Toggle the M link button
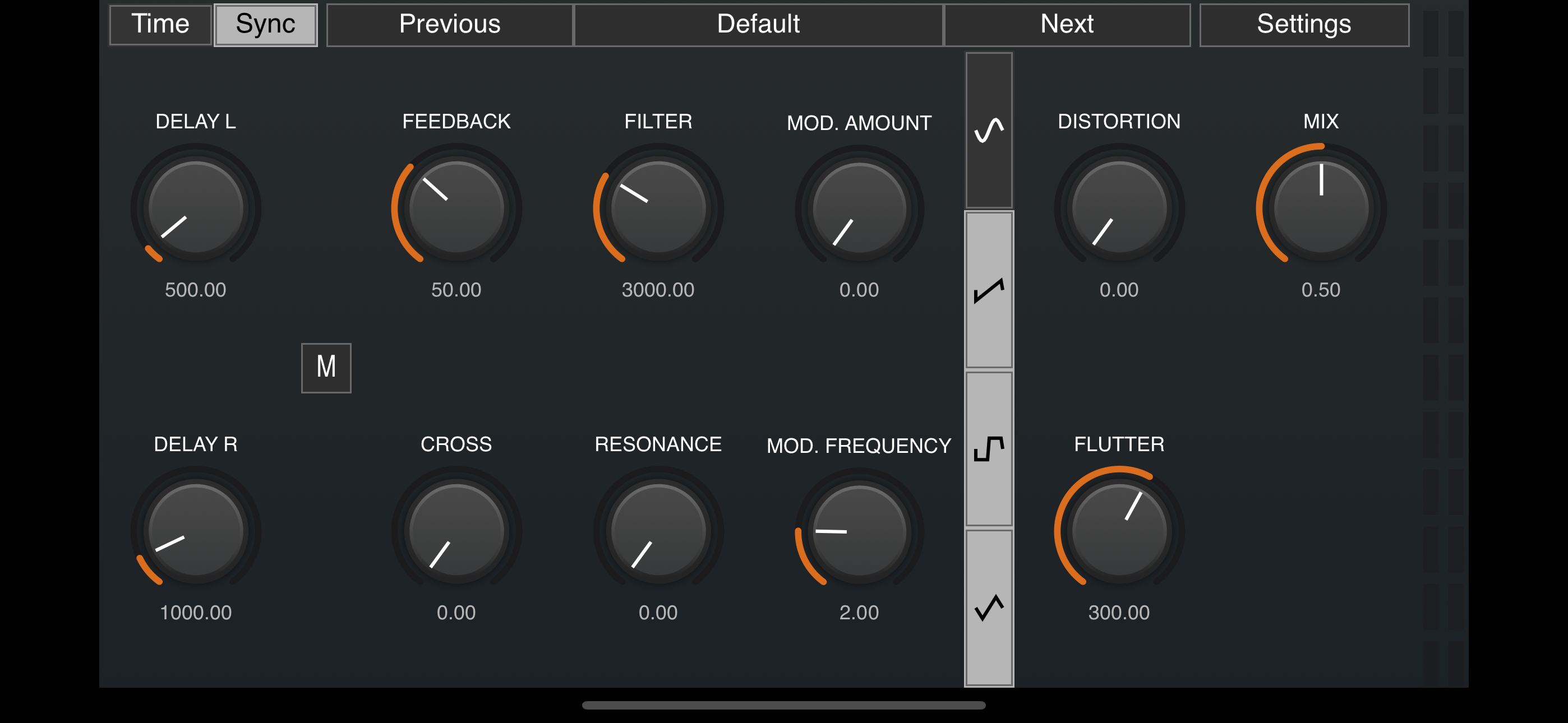 (x=326, y=368)
